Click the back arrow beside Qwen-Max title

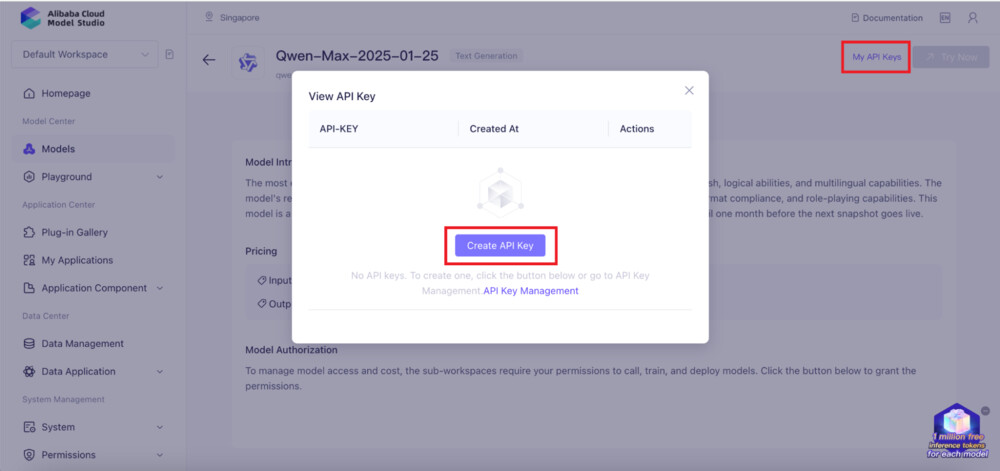coord(209,60)
